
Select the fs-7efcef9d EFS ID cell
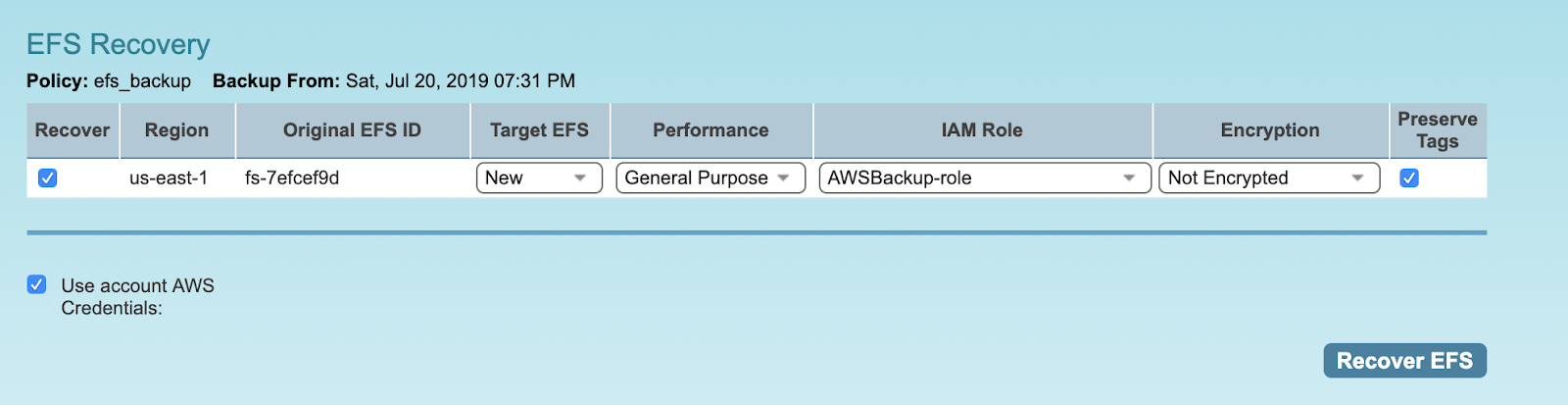point(292,177)
